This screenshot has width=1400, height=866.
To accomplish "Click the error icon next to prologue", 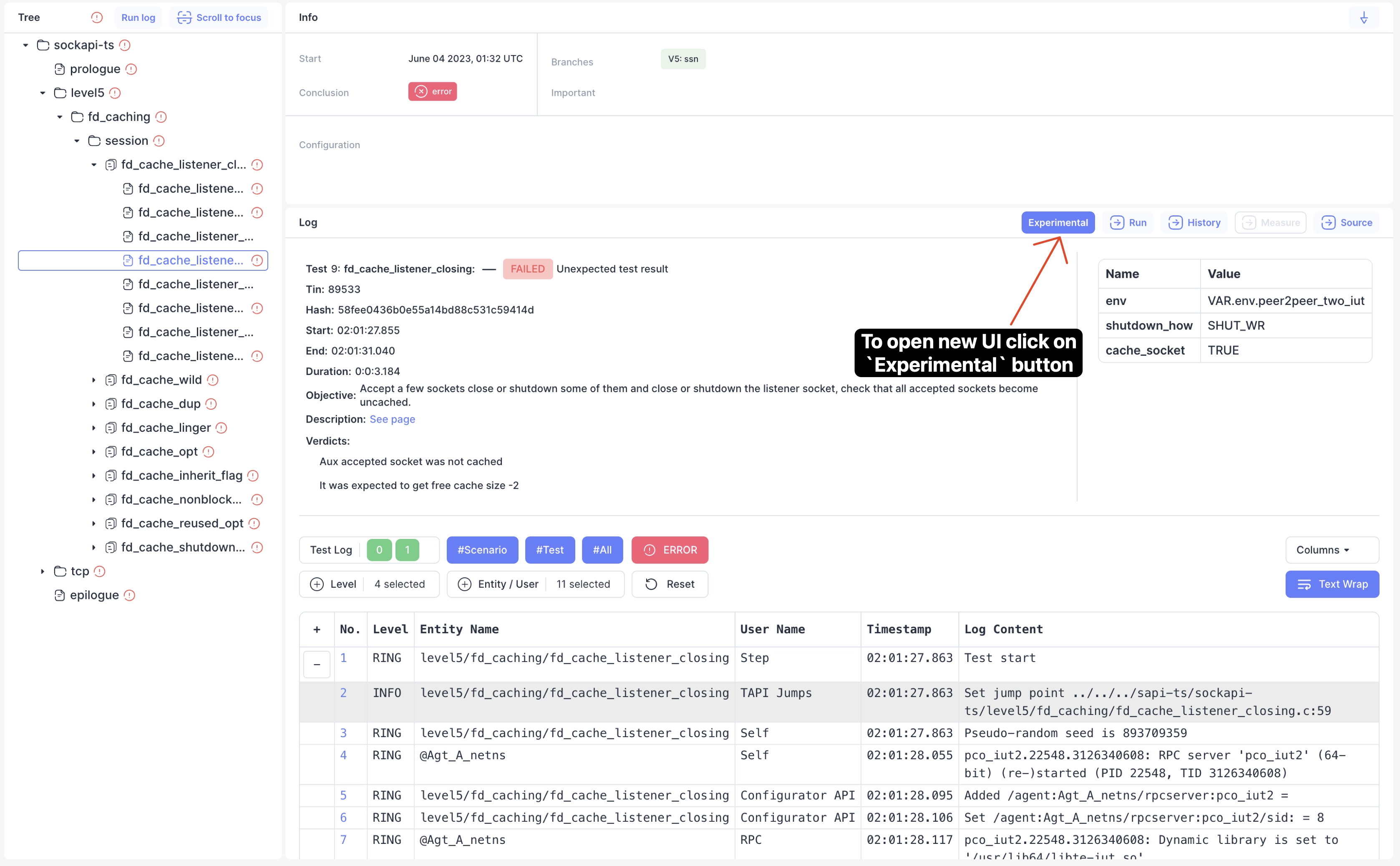I will pos(131,69).
